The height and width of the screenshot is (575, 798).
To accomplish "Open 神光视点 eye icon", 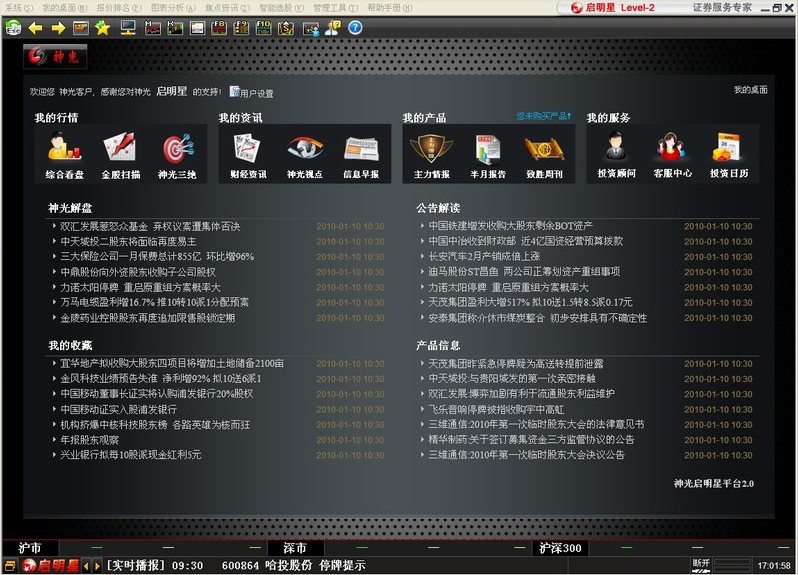I will (x=304, y=149).
